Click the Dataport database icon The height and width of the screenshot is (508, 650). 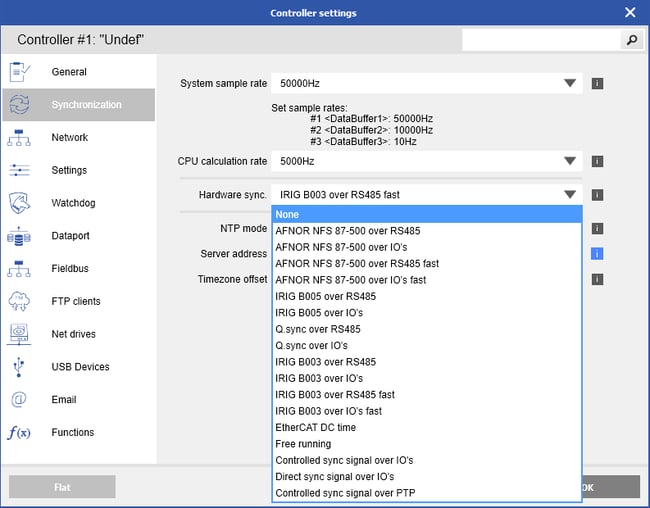19,236
